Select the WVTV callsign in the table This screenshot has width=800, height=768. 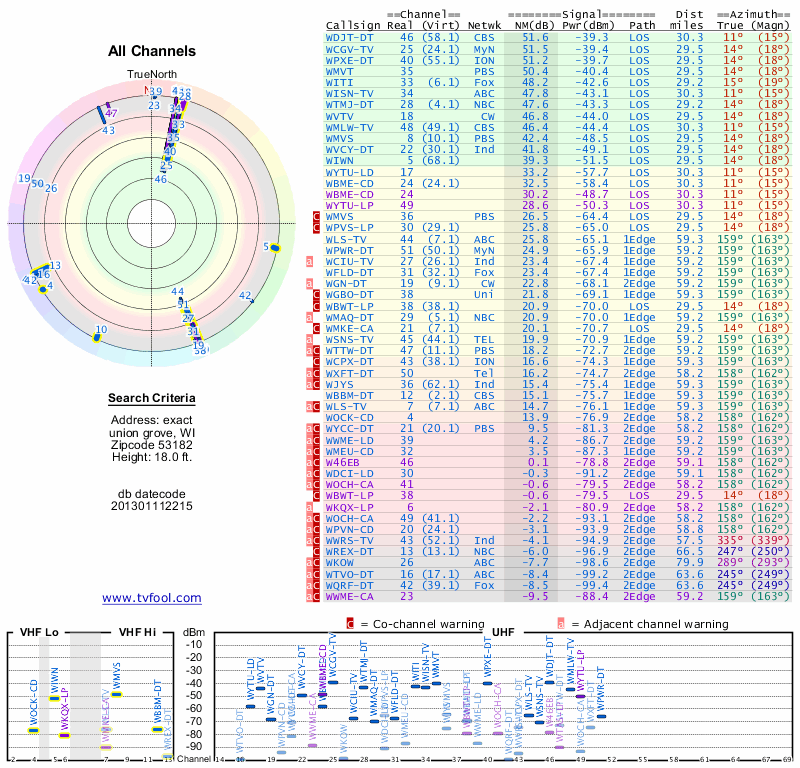coord(339,116)
